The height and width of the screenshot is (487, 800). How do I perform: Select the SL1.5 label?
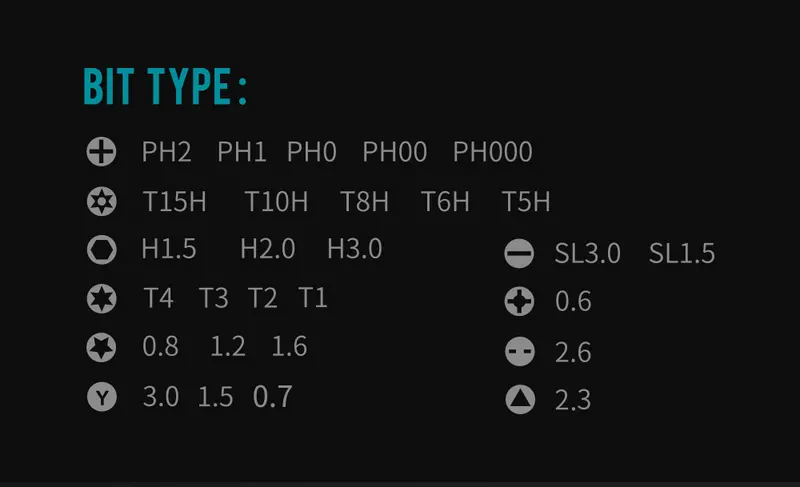pyautogui.click(x=682, y=254)
